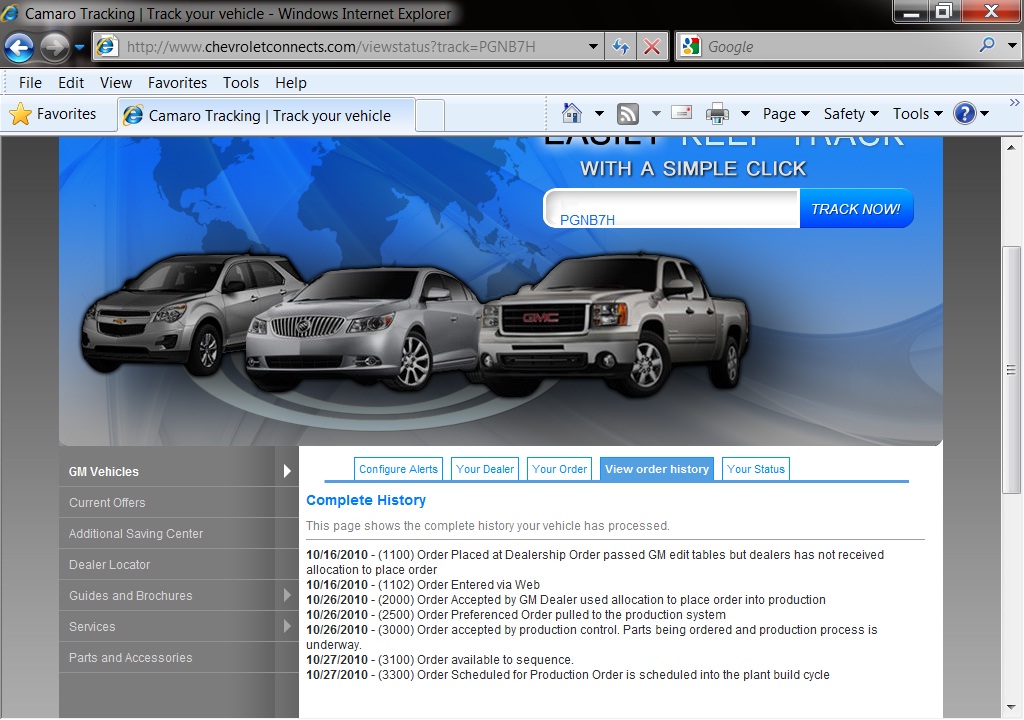The width and height of the screenshot is (1024, 720).
Task: Expand the Print options dropdown arrow
Action: tap(744, 114)
